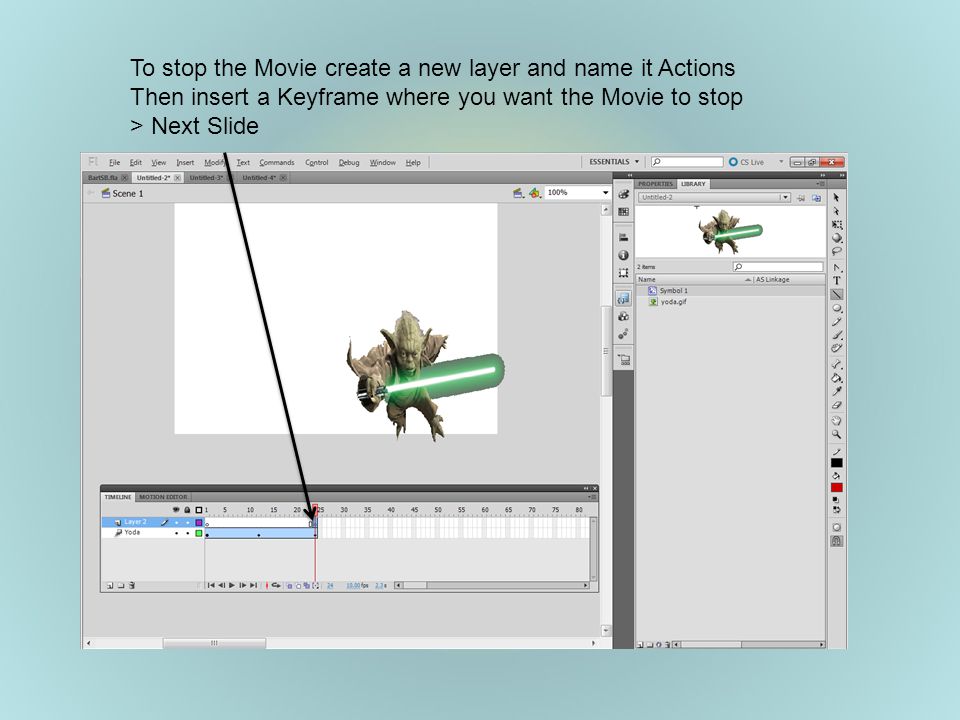Screen dimensions: 960x720
Task: Open the Motion Presets panel icon
Action: coord(623,334)
